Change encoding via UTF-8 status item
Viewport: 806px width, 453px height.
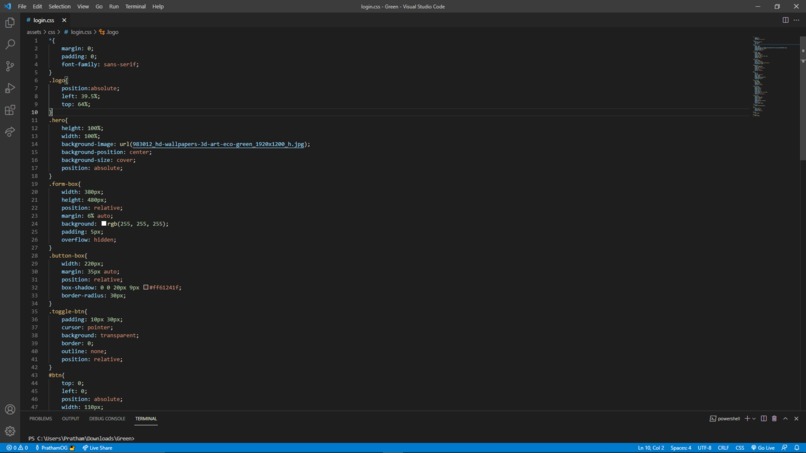point(704,448)
